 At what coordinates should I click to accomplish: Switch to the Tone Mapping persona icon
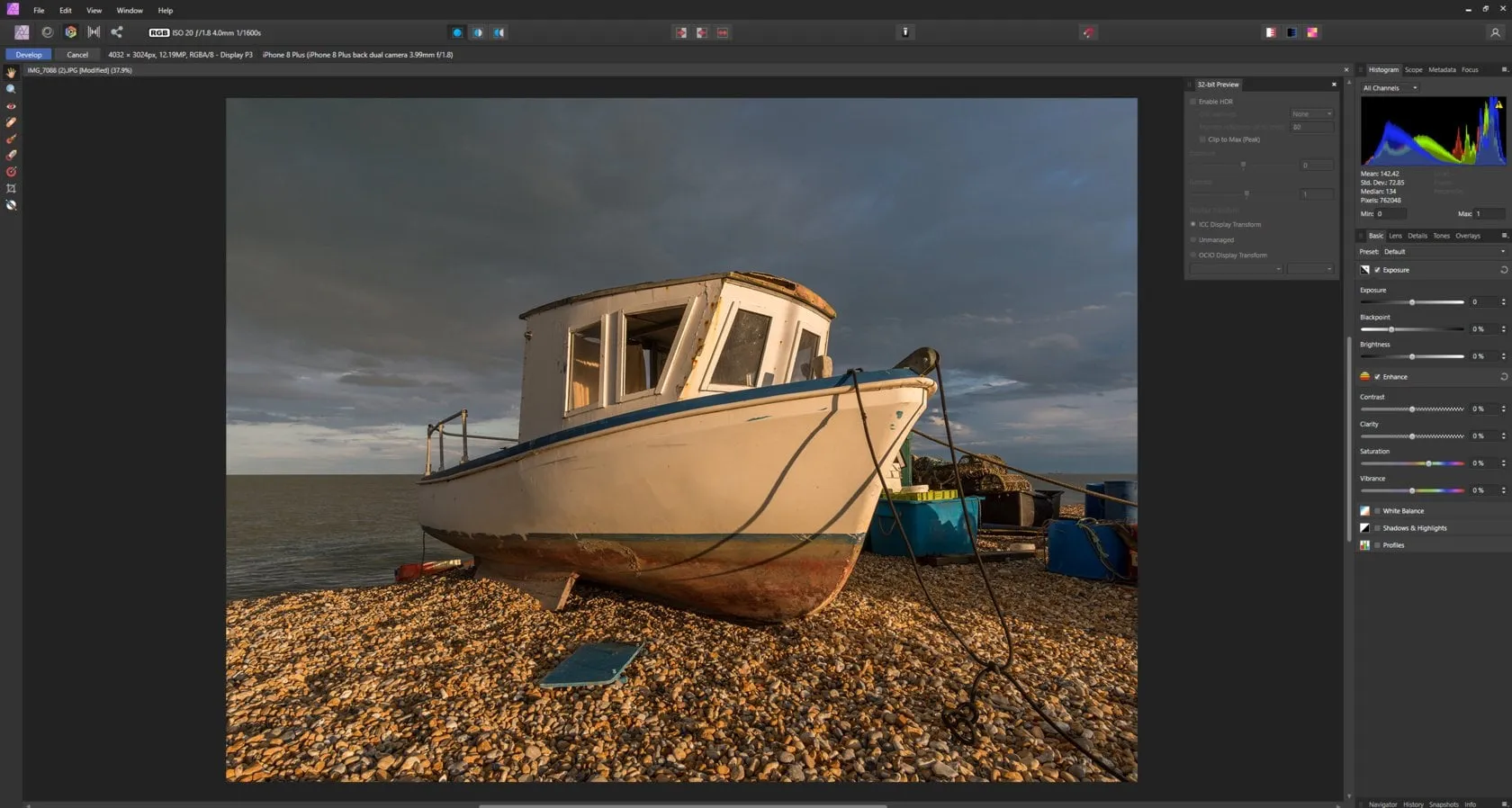point(94,32)
